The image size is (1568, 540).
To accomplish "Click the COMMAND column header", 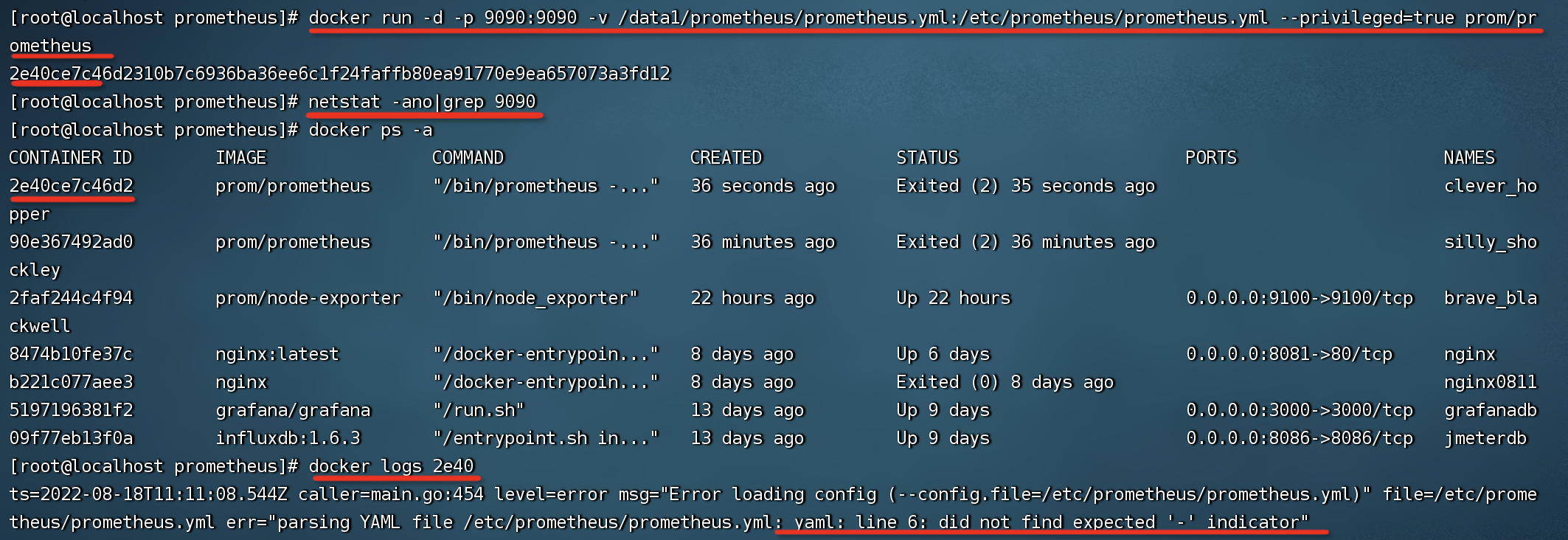I will tap(468, 158).
